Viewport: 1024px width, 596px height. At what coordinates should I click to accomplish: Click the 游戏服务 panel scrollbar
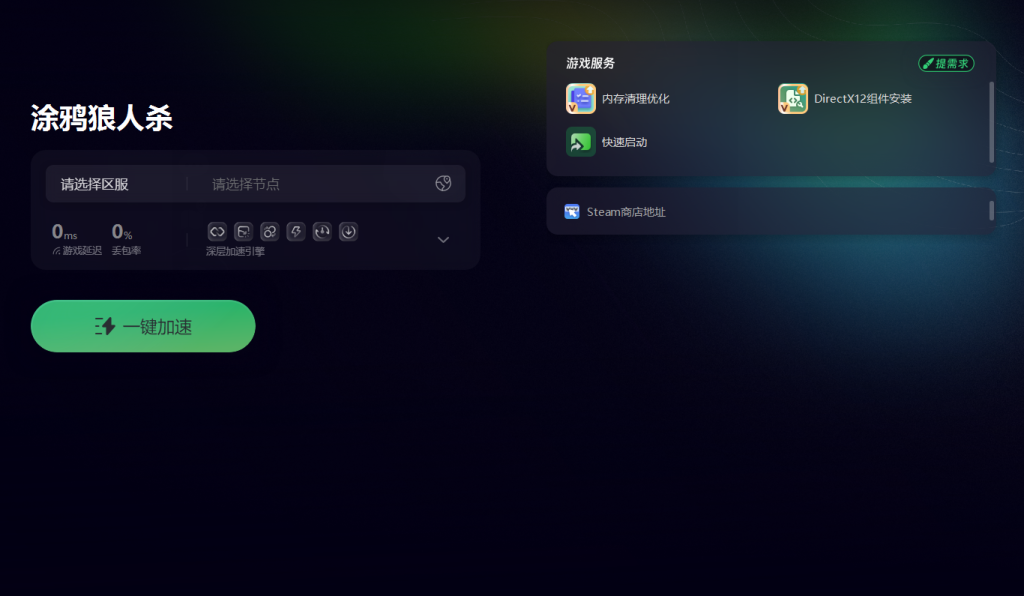coord(991,122)
